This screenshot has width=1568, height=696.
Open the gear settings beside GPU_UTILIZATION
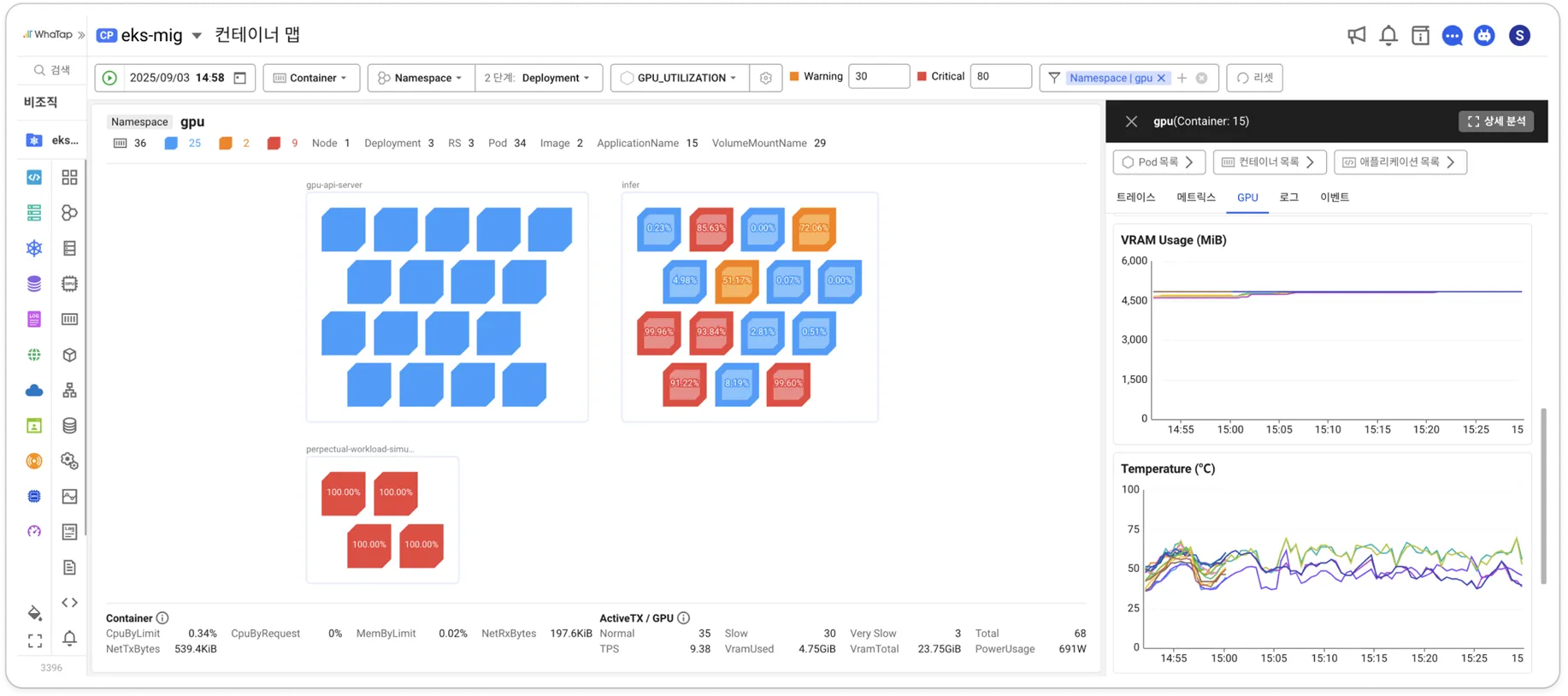(x=765, y=78)
